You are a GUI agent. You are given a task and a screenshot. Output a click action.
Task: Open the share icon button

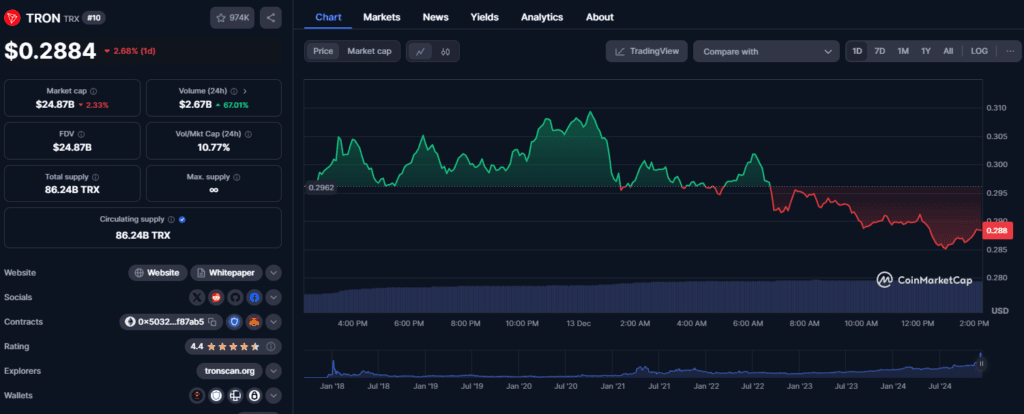point(271,18)
